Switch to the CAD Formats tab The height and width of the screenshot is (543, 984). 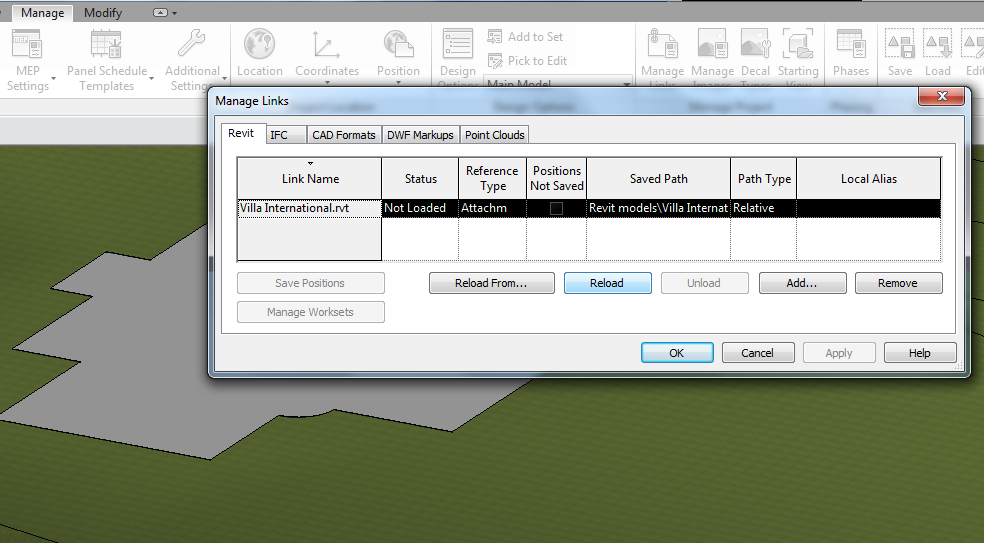click(343, 135)
